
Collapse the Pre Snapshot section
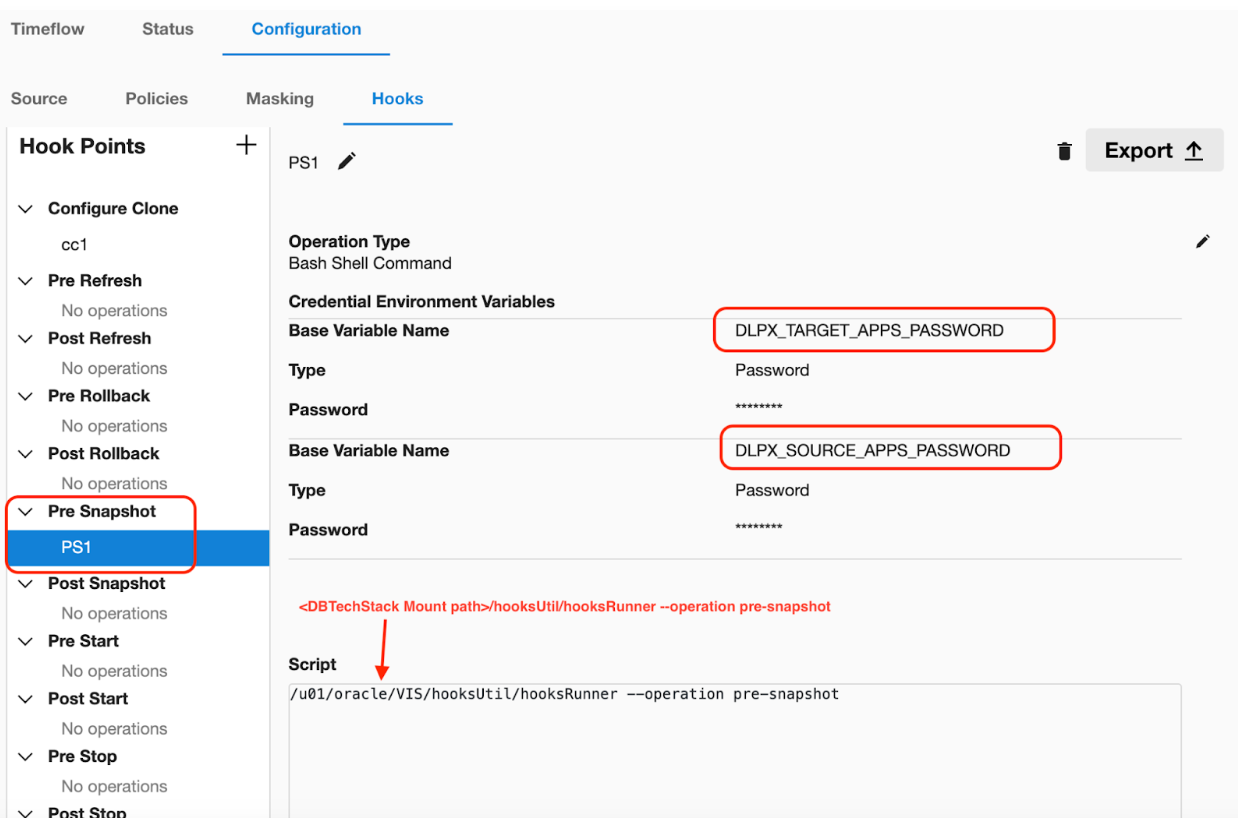point(26,512)
